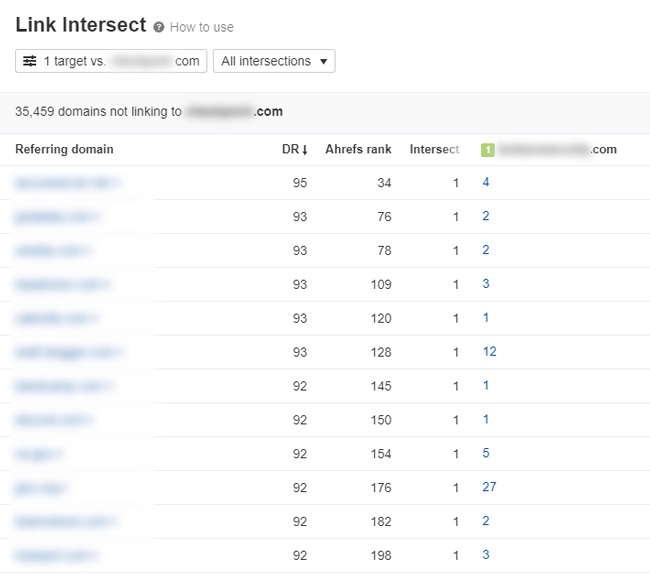The height and width of the screenshot is (575, 650).
Task: Open the referring domain with Ahrefs rank 128
Action: pyautogui.click(x=68, y=352)
